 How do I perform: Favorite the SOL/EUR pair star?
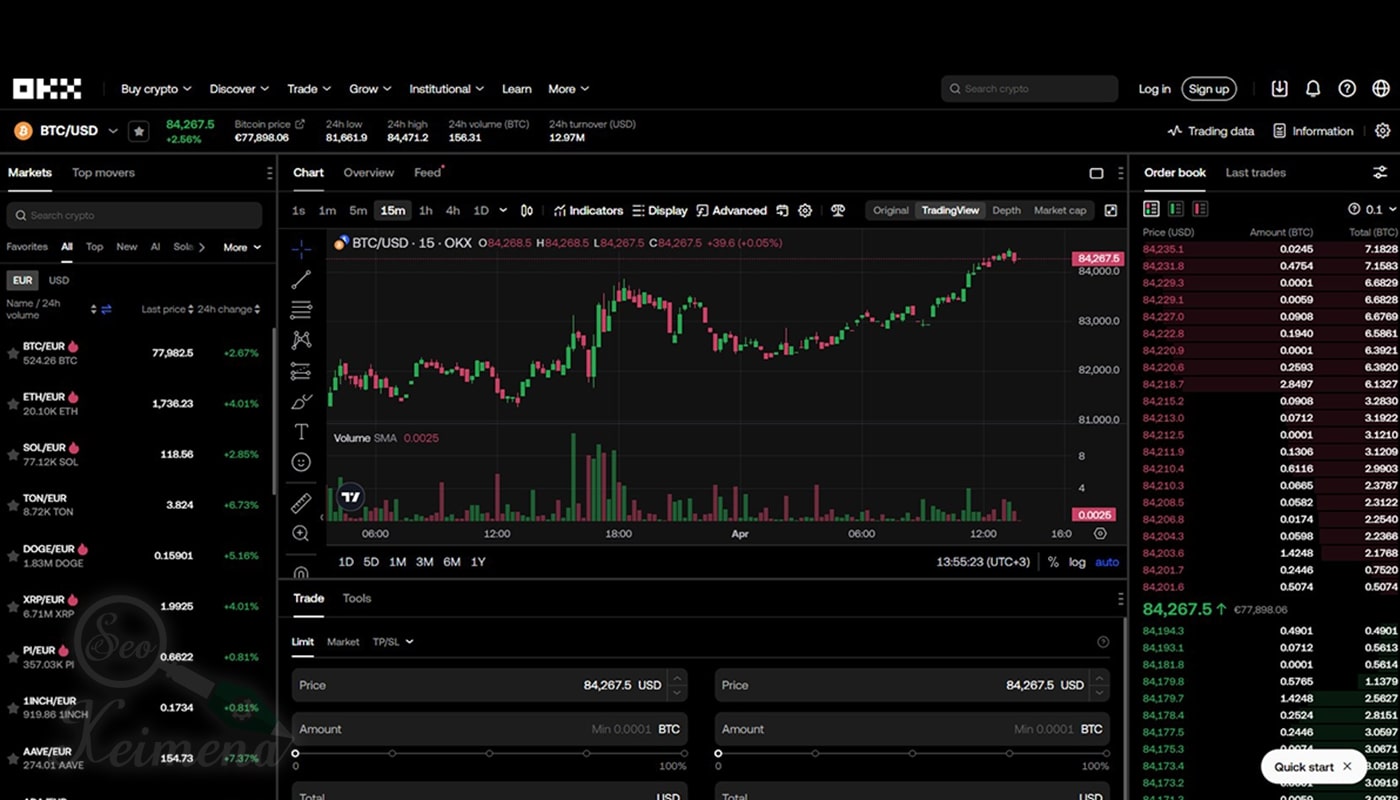tap(13, 454)
